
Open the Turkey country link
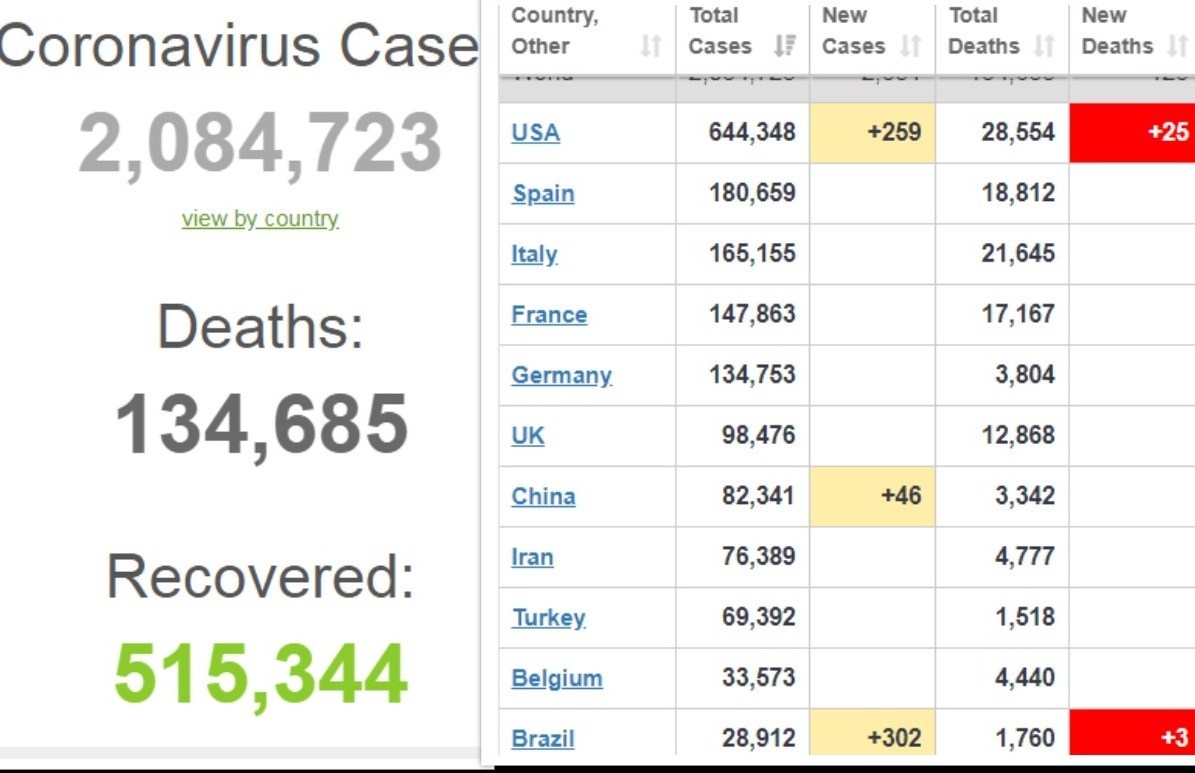(548, 618)
